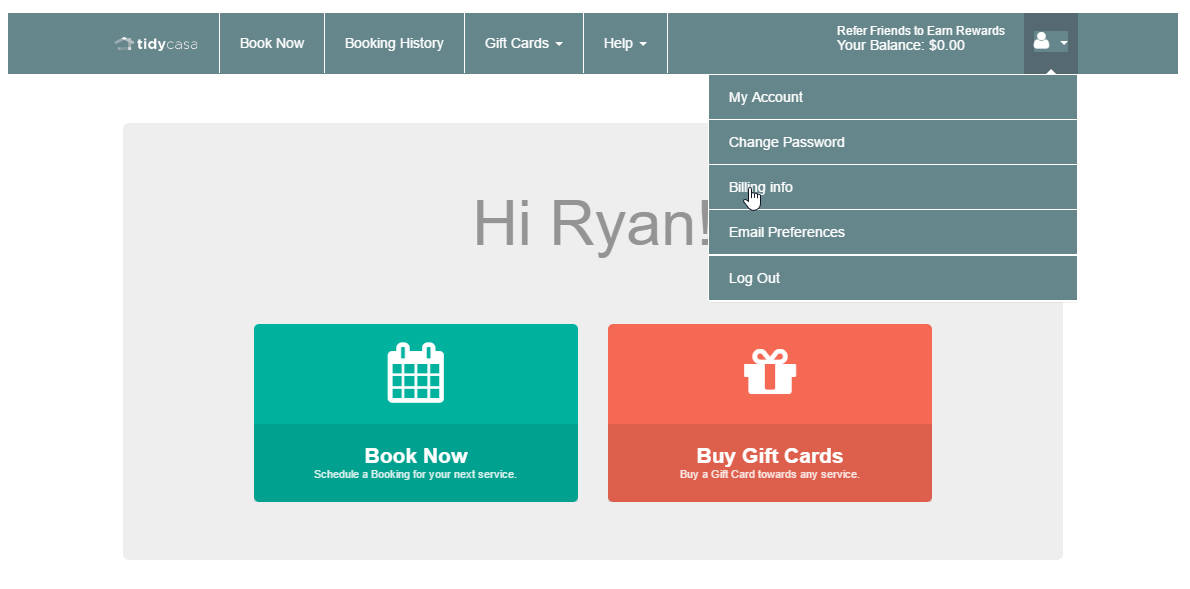The image size is (1190, 589).
Task: Expand the Gift Cards dropdown menu
Action: (524, 43)
